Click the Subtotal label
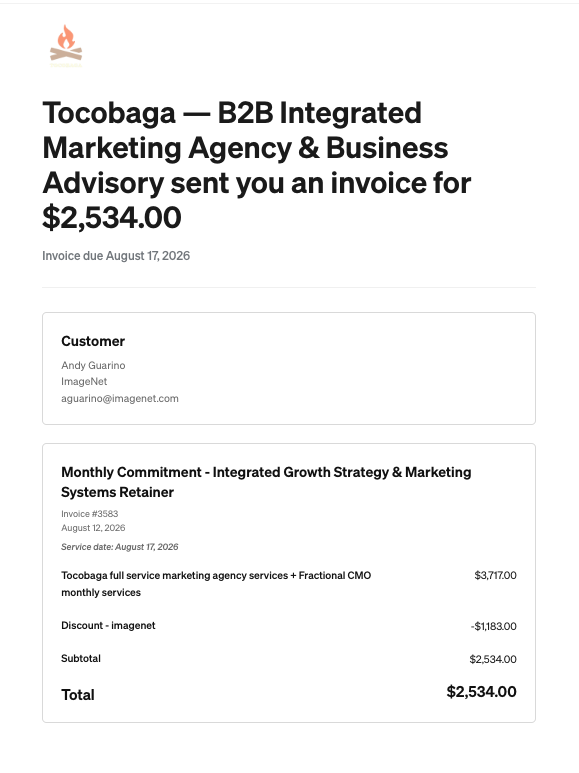The height and width of the screenshot is (773, 579). 81,659
